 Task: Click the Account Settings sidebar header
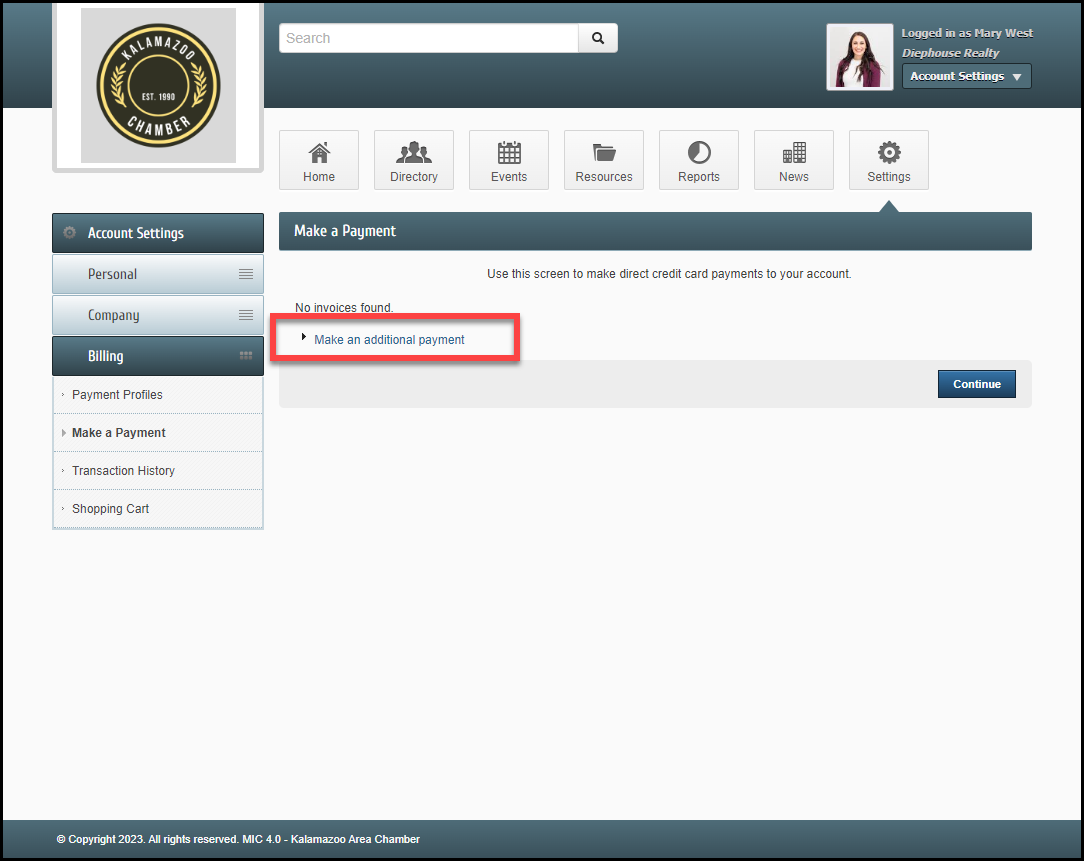(158, 233)
